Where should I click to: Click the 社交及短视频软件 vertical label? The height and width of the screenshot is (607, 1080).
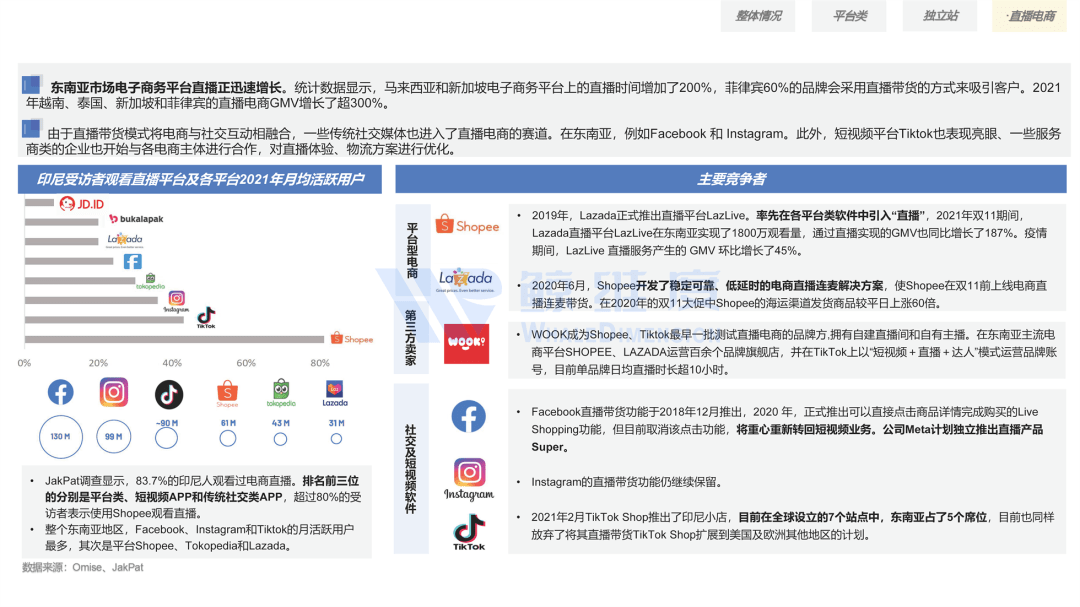pos(411,469)
